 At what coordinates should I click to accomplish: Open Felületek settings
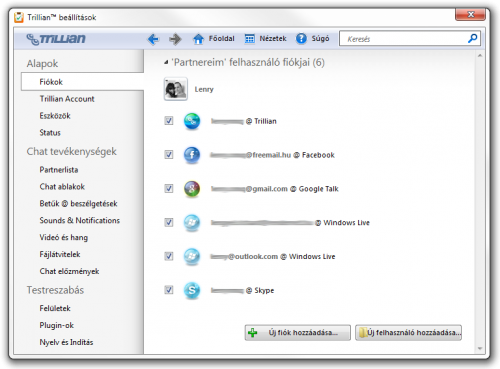click(x=55, y=308)
